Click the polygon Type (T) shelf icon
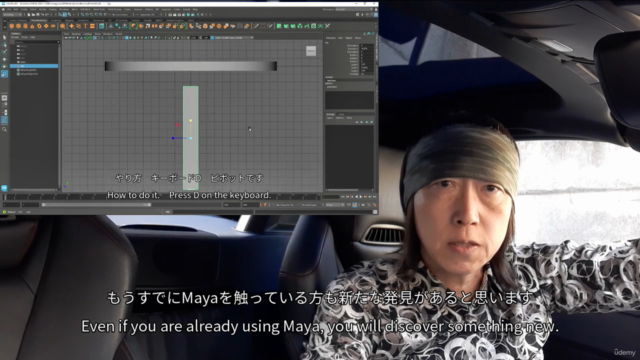Image resolution: width=640 pixels, height=360 pixels. [85, 26]
